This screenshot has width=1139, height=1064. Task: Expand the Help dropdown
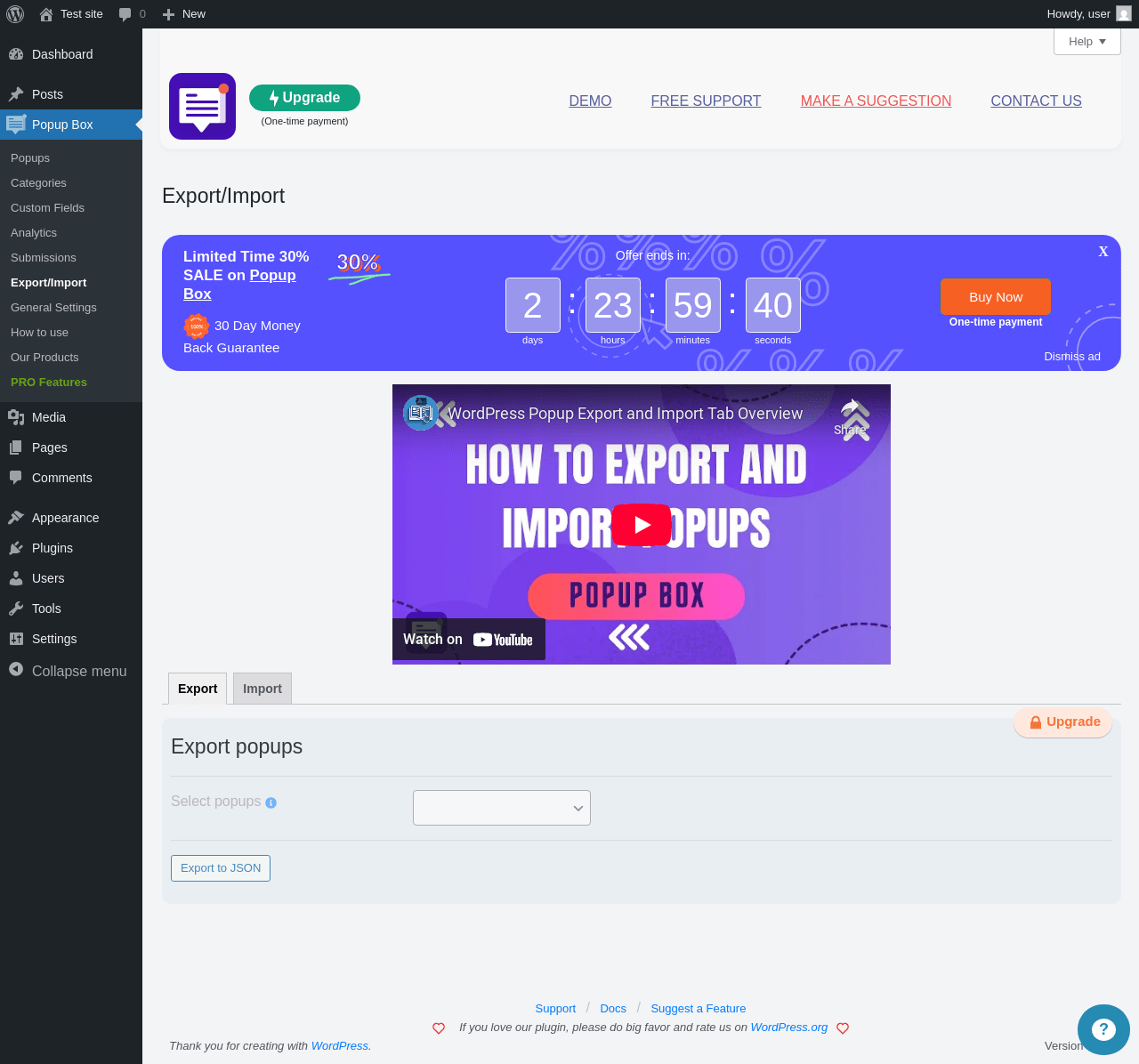pyautogui.click(x=1087, y=42)
